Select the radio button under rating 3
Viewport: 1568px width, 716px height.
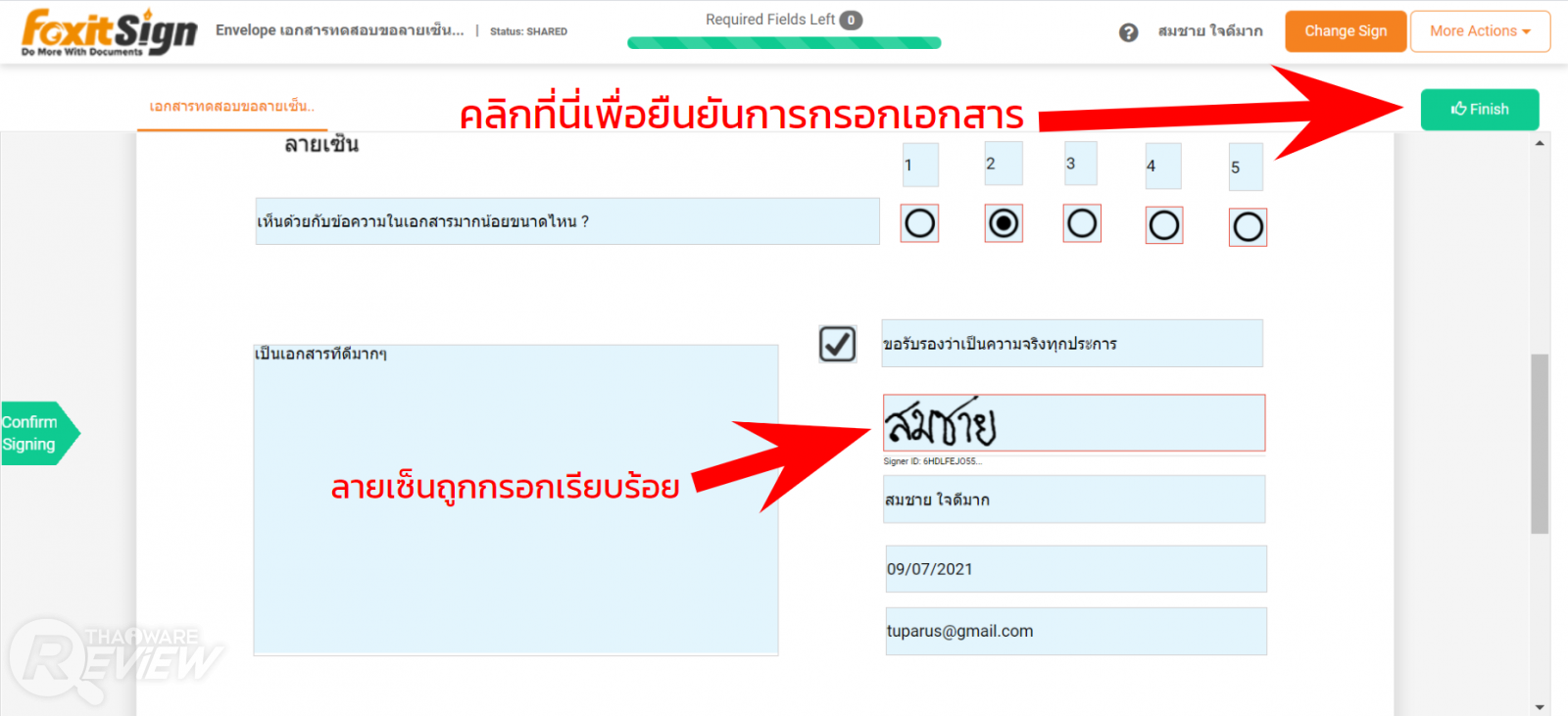[x=1082, y=223]
